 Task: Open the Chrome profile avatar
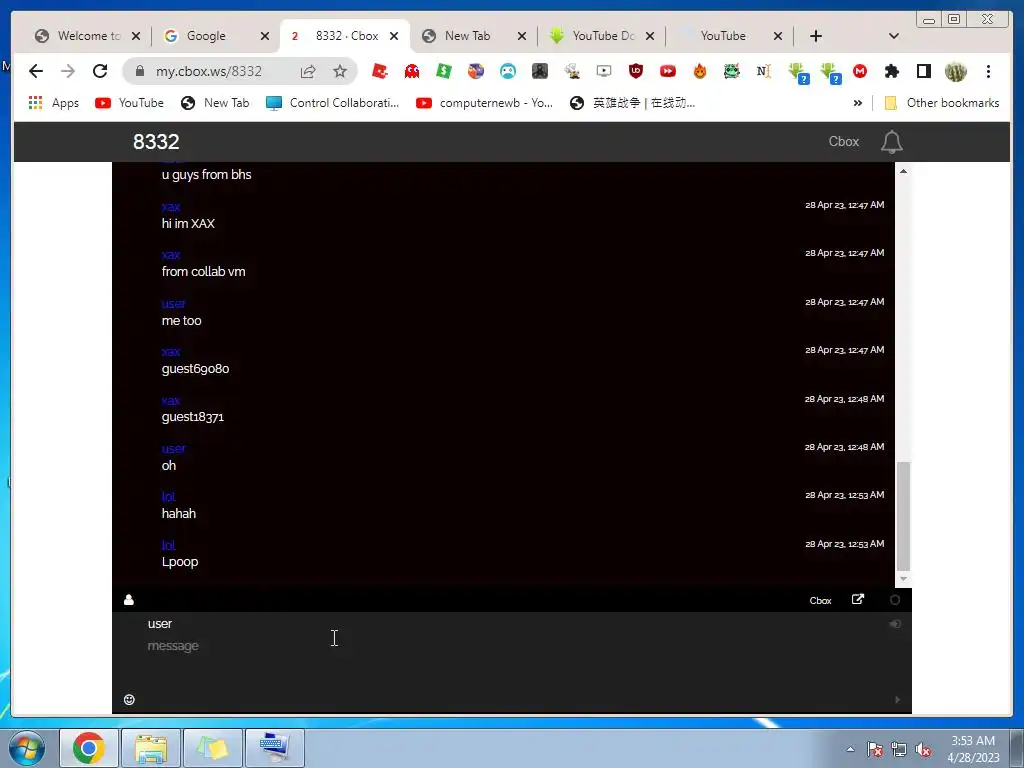click(x=955, y=71)
